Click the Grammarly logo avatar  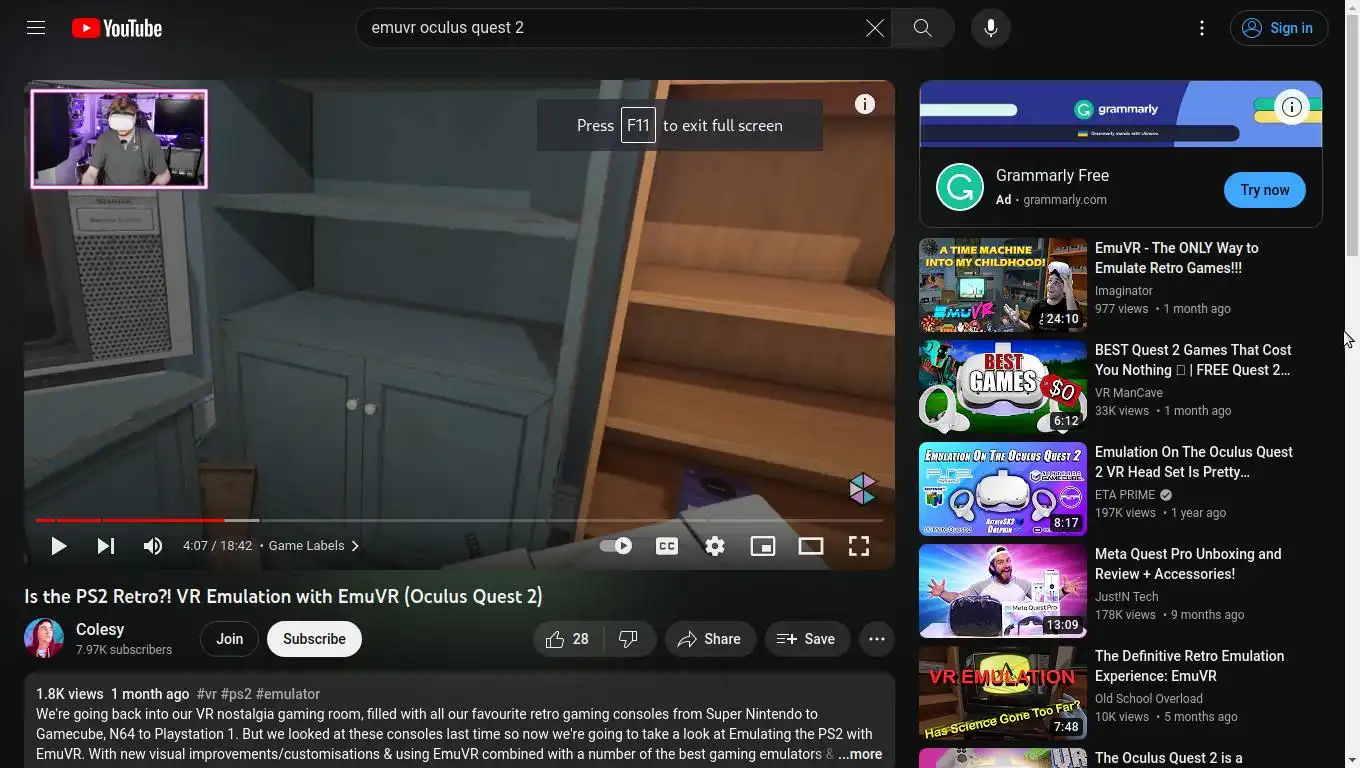pyautogui.click(x=960, y=187)
